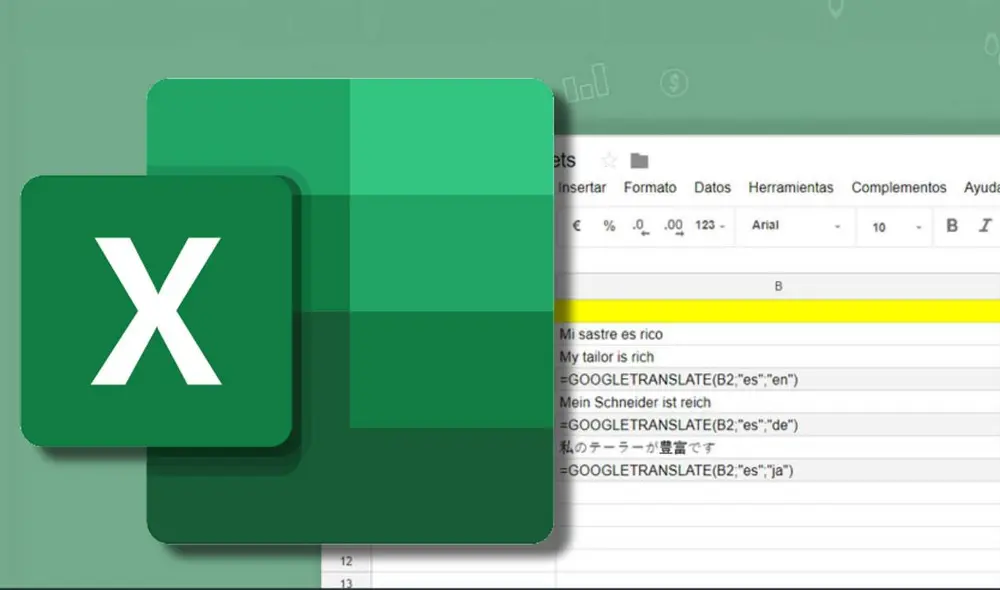Open the Datos menu
The width and height of the screenshot is (1000, 590).
pyautogui.click(x=712, y=187)
